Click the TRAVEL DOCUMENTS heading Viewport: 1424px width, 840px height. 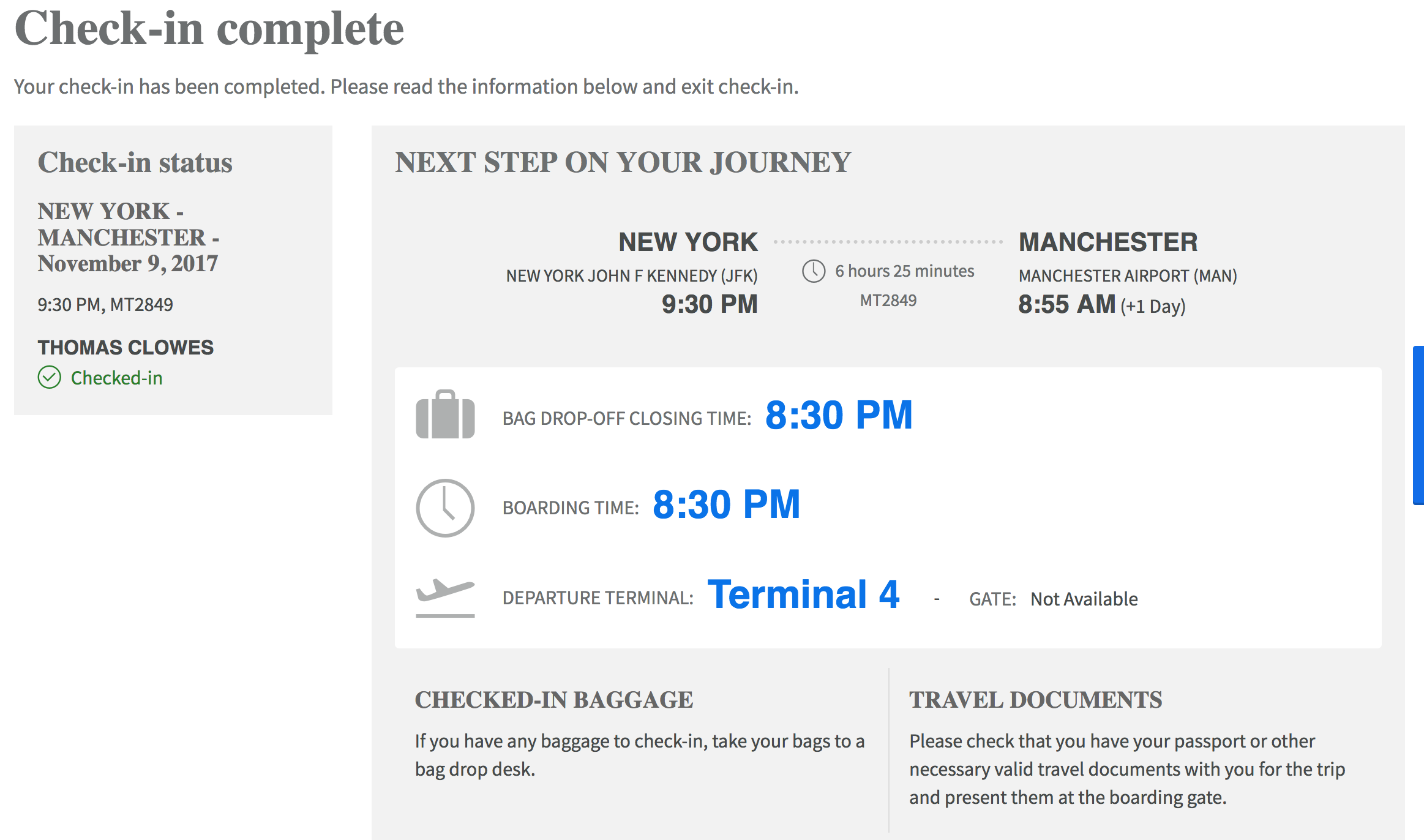[x=1036, y=700]
